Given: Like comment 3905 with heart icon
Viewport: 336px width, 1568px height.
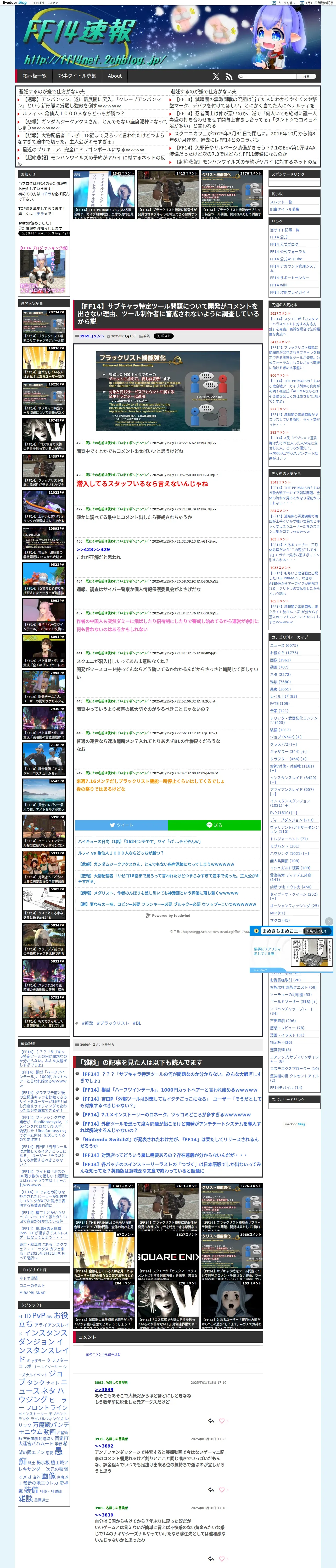Looking at the screenshot, I should 221,1559.
